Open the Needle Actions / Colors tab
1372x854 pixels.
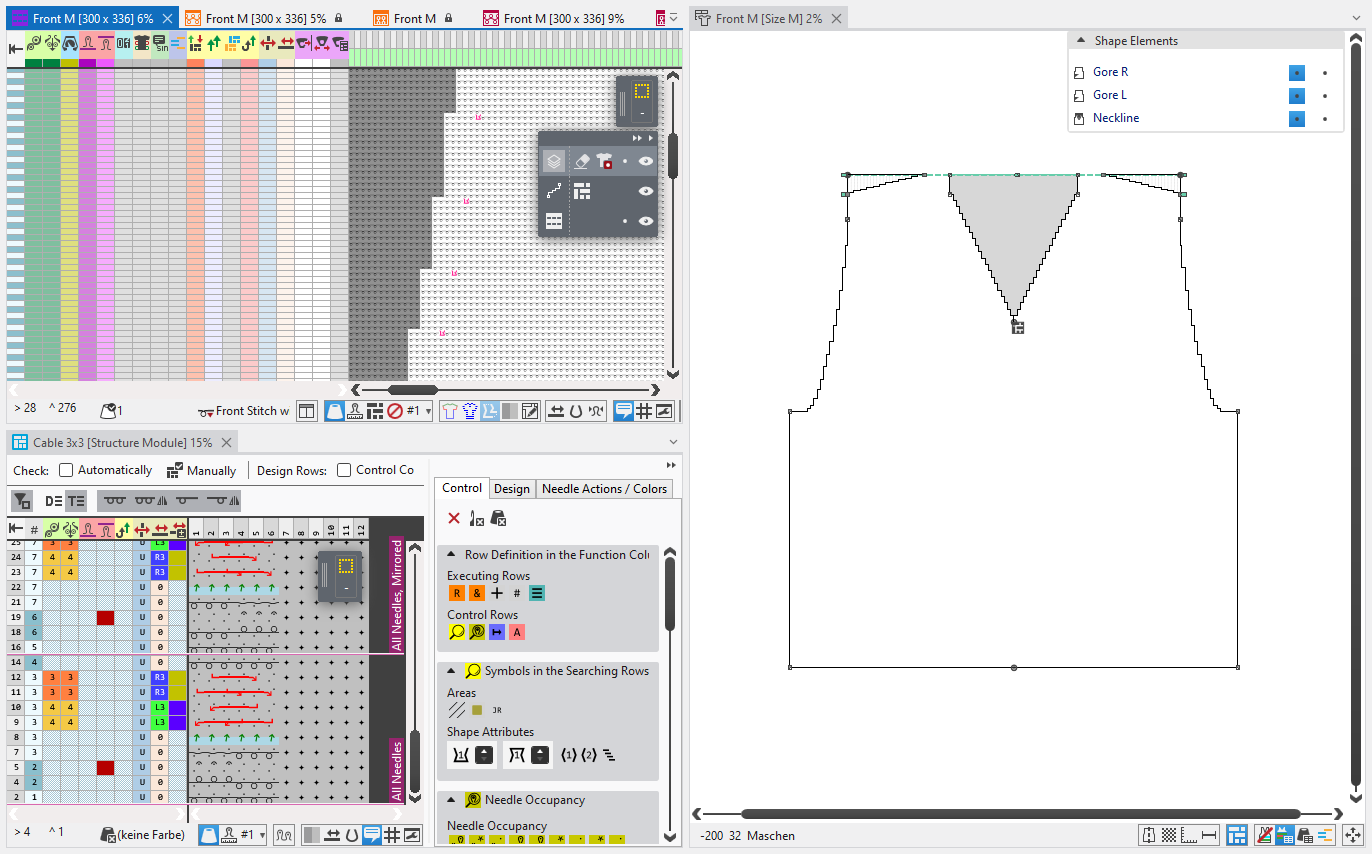tap(604, 488)
